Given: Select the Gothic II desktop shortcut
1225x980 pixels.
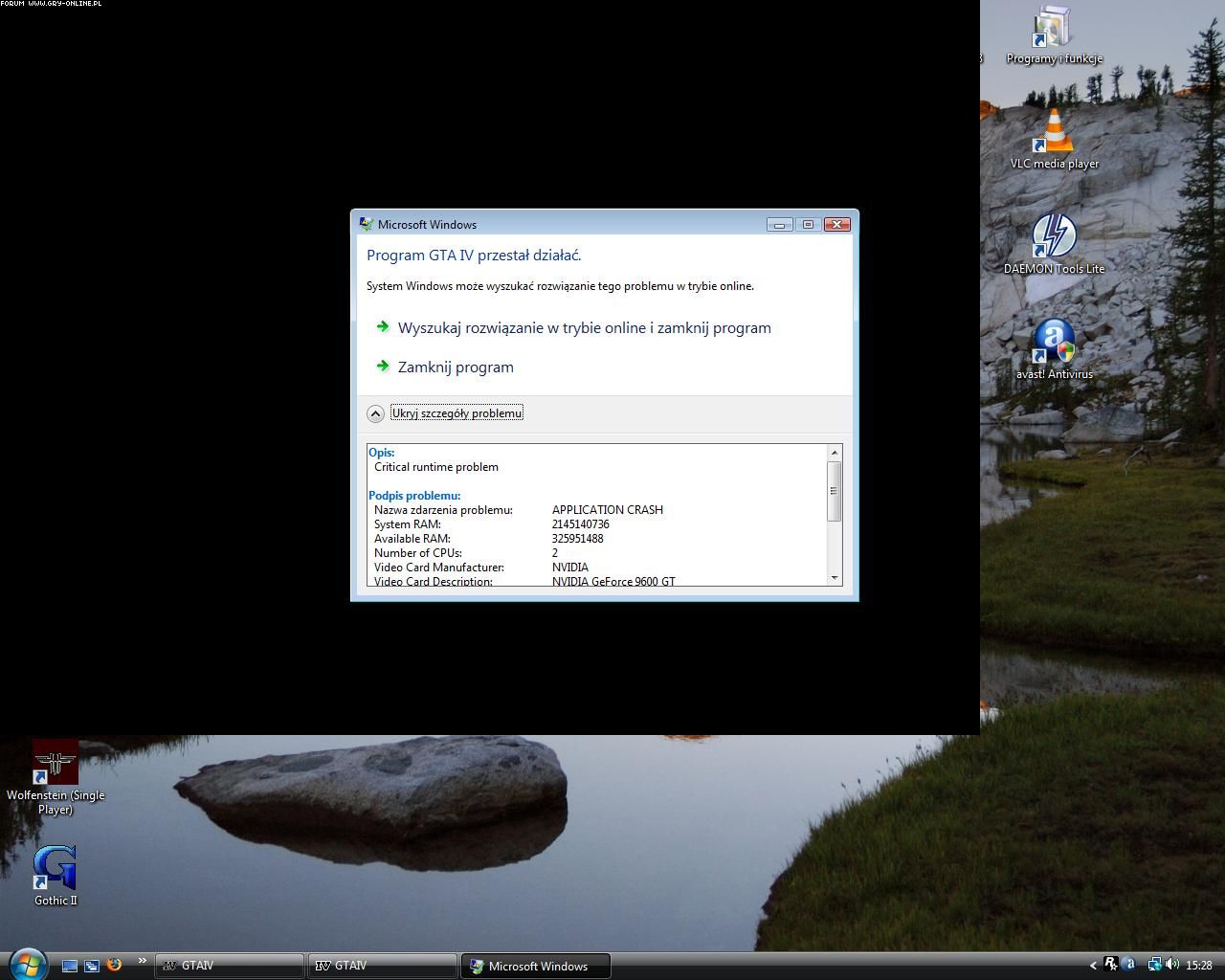Looking at the screenshot, I should pos(56,876).
